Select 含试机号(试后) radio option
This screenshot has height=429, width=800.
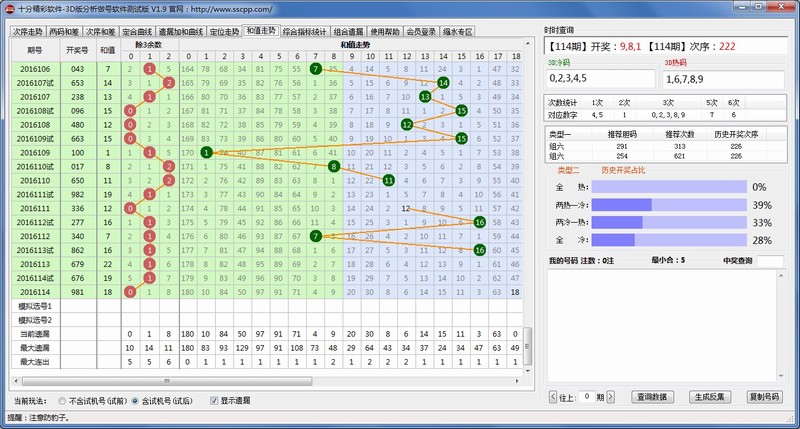[x=136, y=400]
